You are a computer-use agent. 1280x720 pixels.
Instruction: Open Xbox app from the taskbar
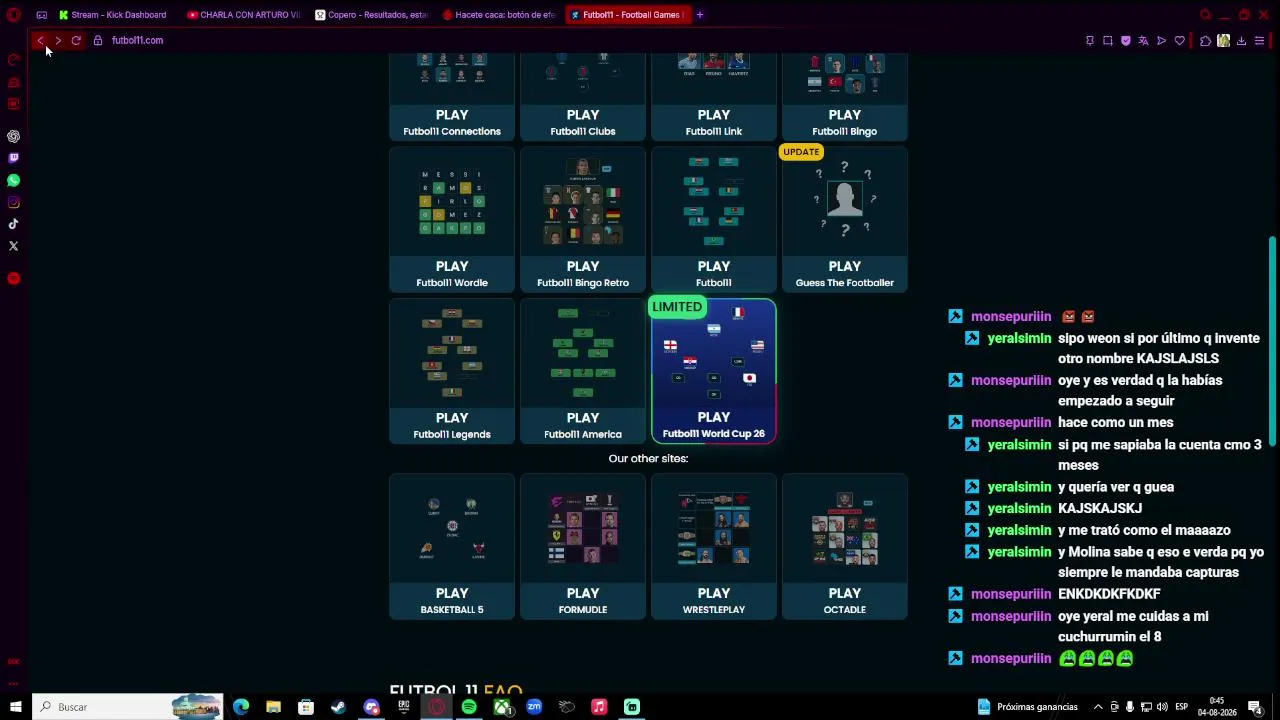point(502,707)
